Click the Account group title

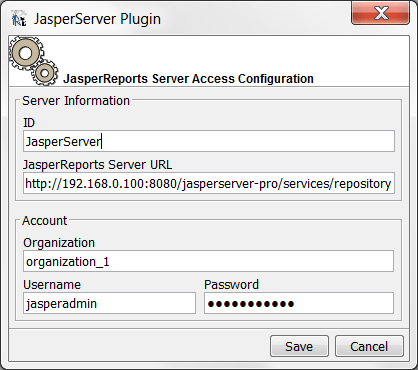tap(45, 221)
